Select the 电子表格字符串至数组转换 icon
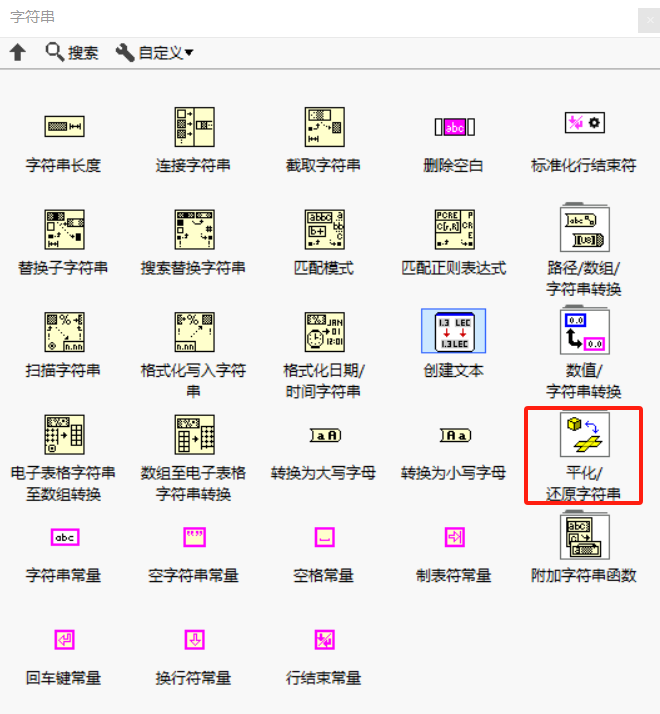660x714 pixels. click(x=64, y=434)
